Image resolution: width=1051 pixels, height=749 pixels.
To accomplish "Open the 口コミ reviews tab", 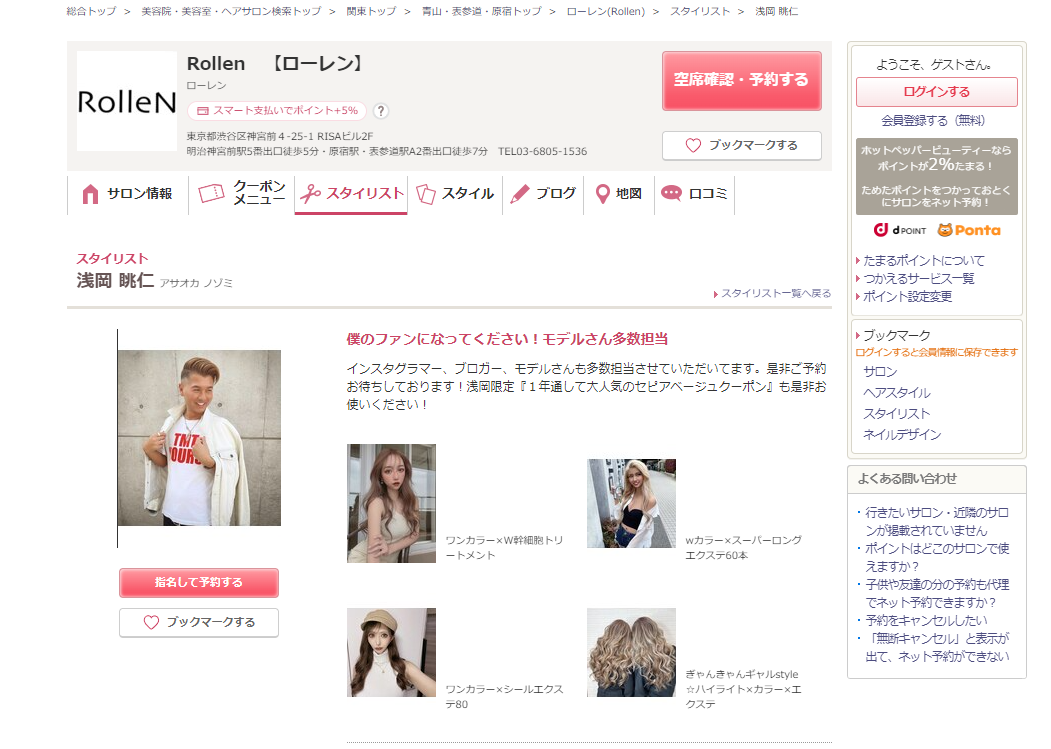I will coord(694,194).
